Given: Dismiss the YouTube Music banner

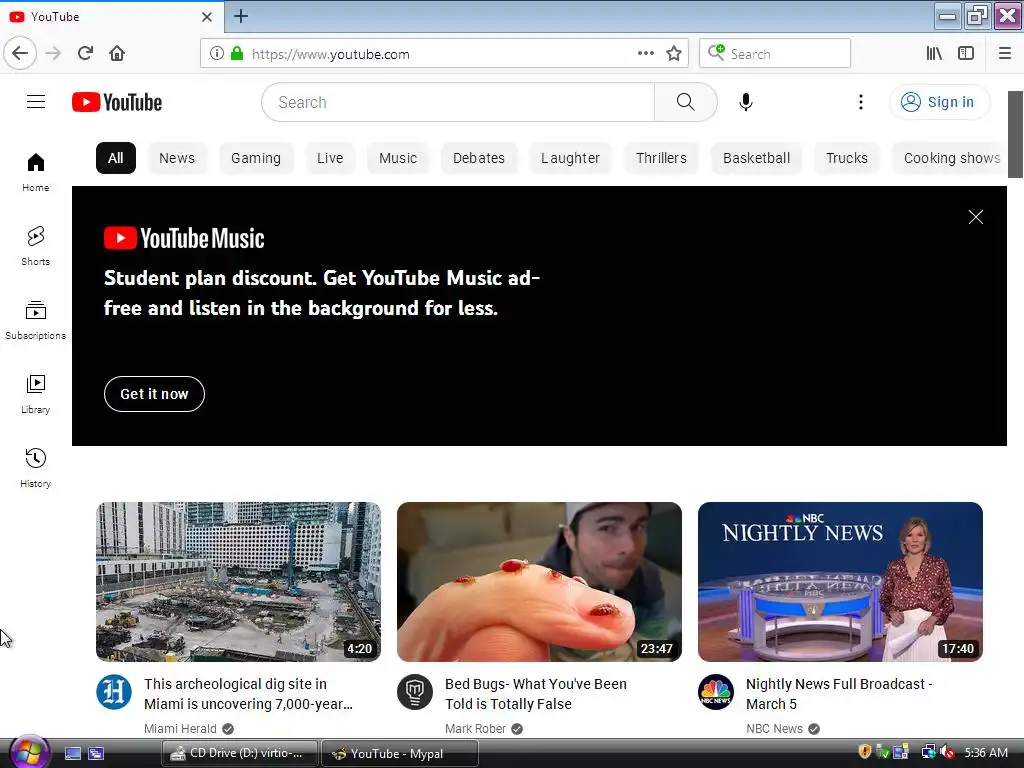Looking at the screenshot, I should pyautogui.click(x=976, y=217).
